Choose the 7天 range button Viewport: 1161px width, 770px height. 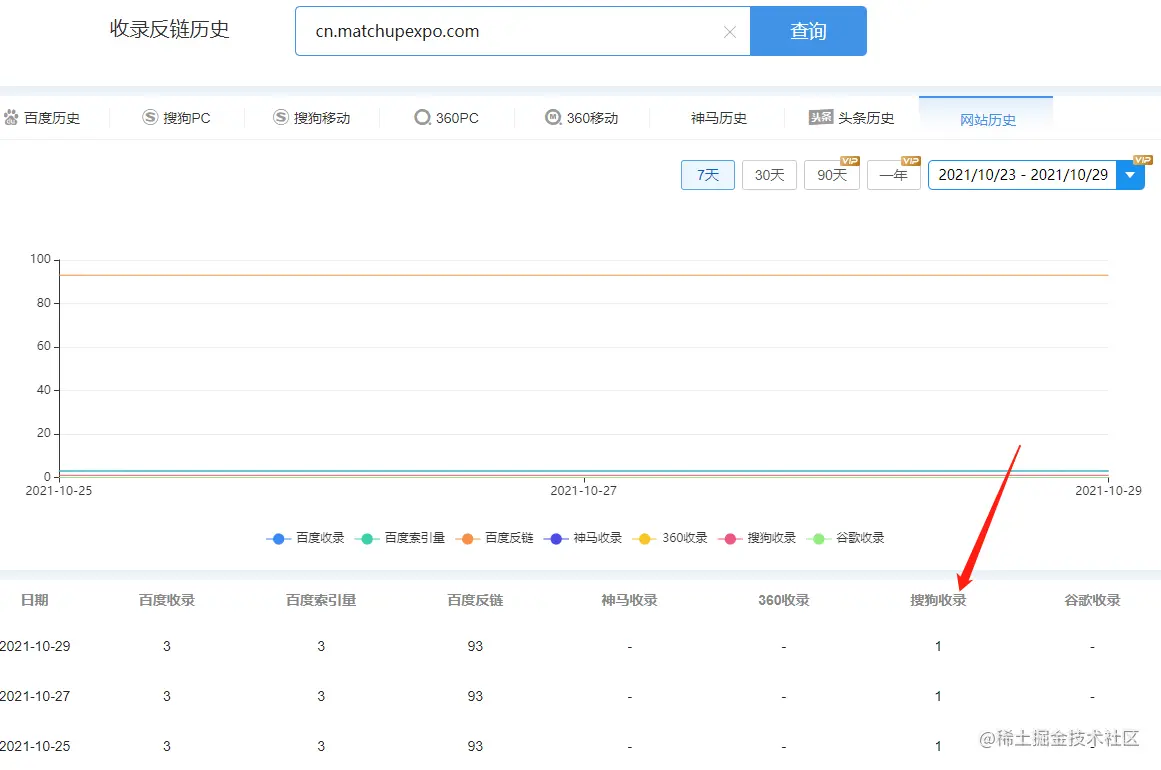pos(708,175)
